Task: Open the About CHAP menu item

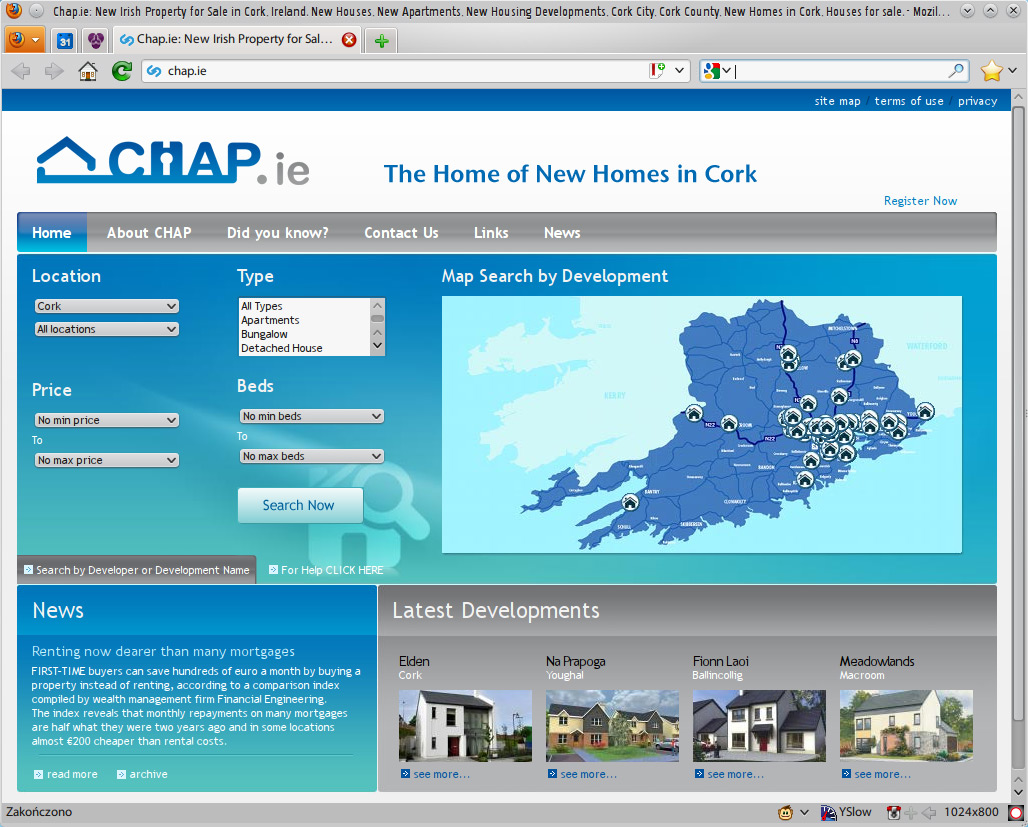Action: [x=149, y=233]
